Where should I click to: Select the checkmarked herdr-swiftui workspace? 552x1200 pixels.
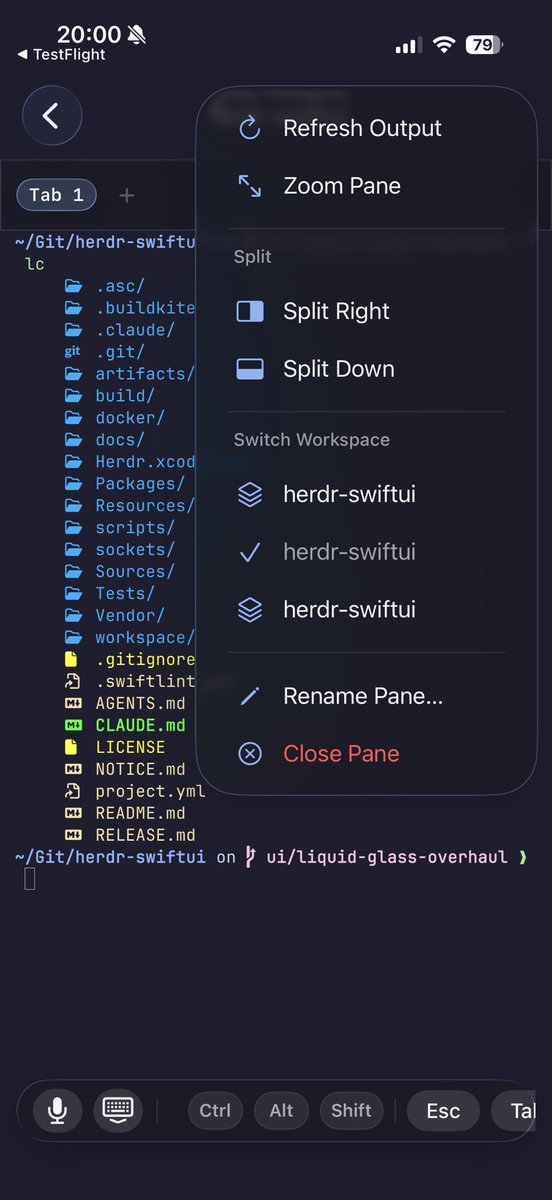(366, 552)
